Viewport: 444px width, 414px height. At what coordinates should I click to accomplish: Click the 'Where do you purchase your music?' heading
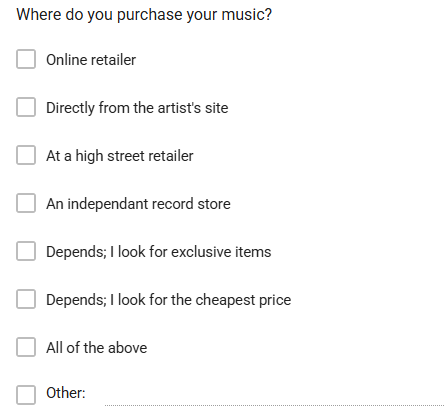[144, 15]
